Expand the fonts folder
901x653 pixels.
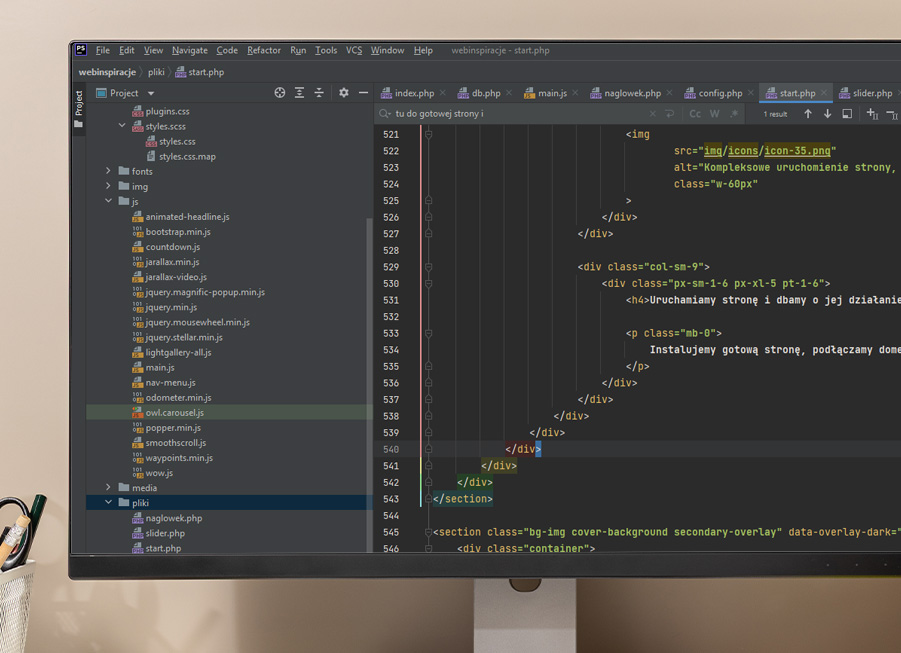(108, 171)
